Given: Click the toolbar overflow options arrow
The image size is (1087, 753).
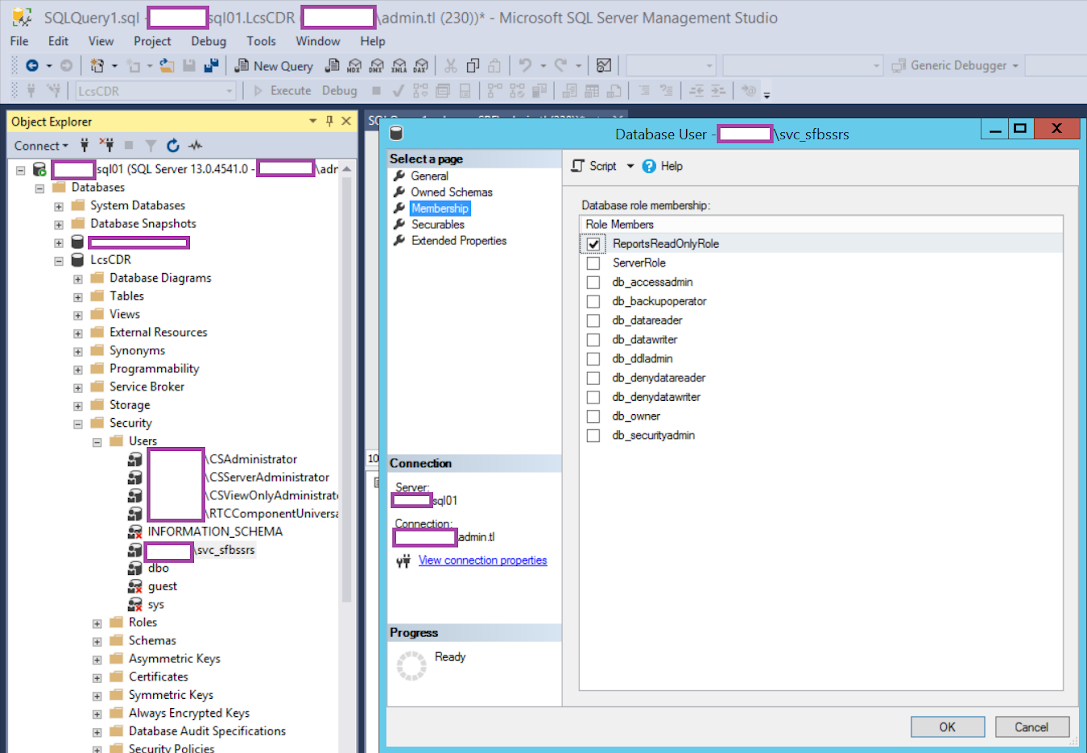Looking at the screenshot, I should tap(767, 95).
